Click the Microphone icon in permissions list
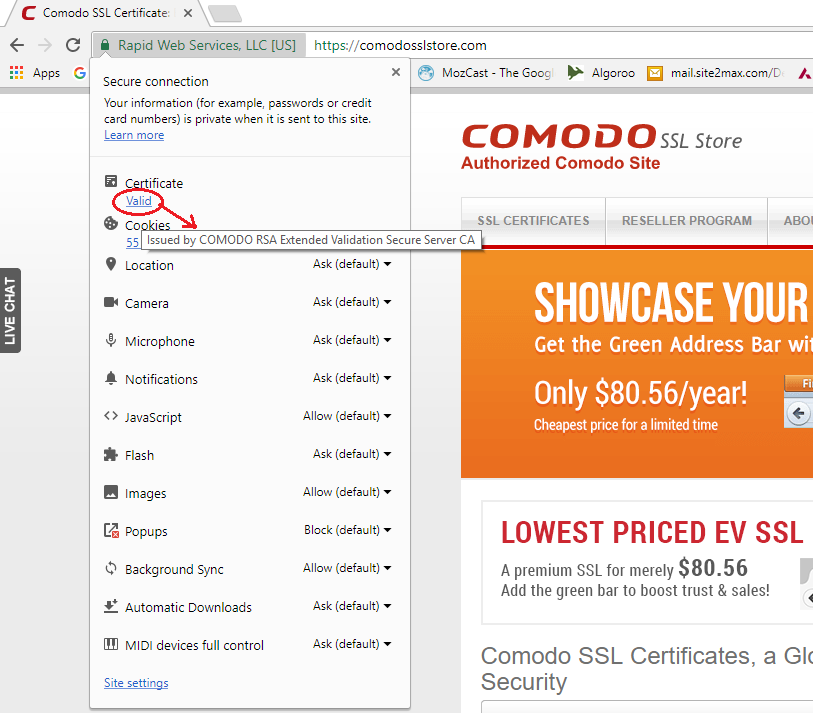 coord(111,340)
